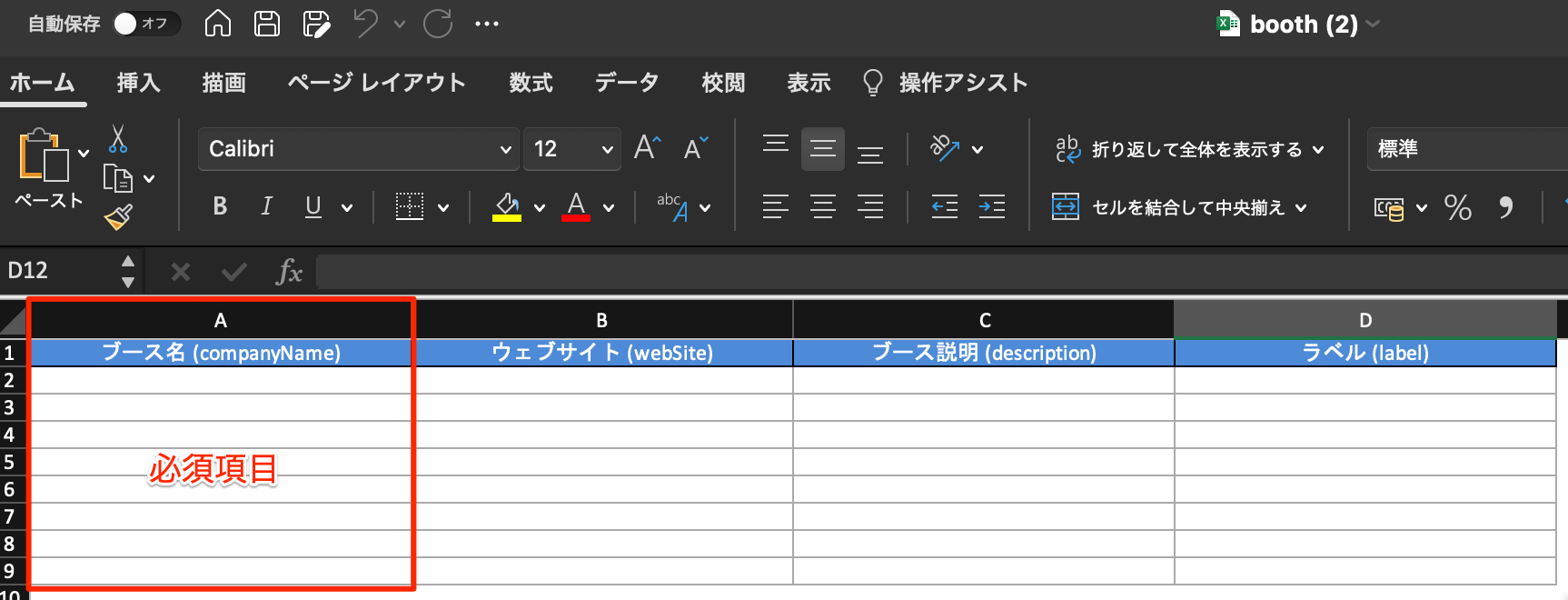Select the Format Painter brush icon
1568x600 pixels.
pos(118,216)
